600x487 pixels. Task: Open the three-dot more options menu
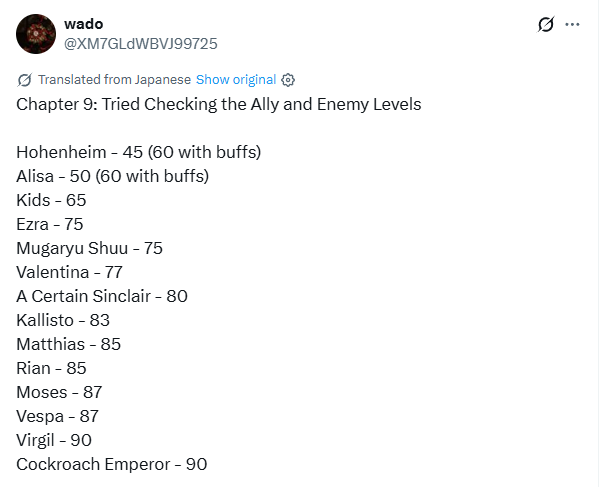[572, 24]
